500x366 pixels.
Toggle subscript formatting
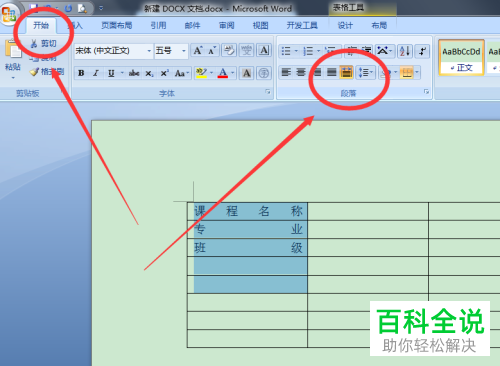click(149, 73)
